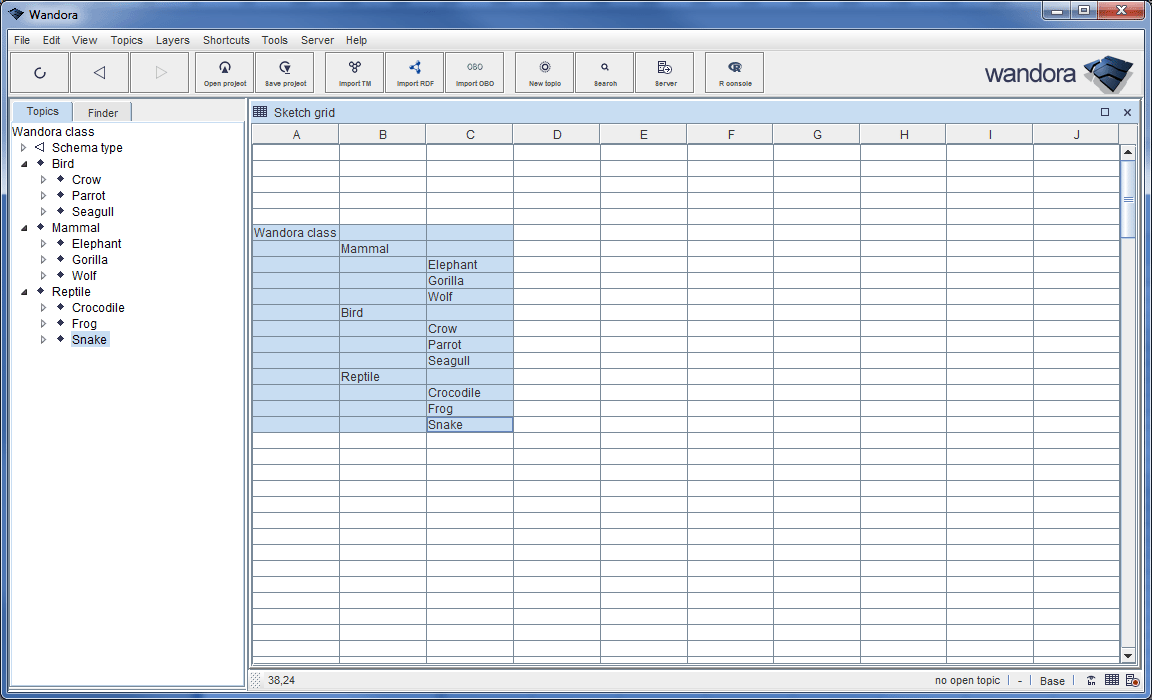This screenshot has width=1152, height=700.
Task: Collapse the Bird tree node
Action: coord(24,164)
